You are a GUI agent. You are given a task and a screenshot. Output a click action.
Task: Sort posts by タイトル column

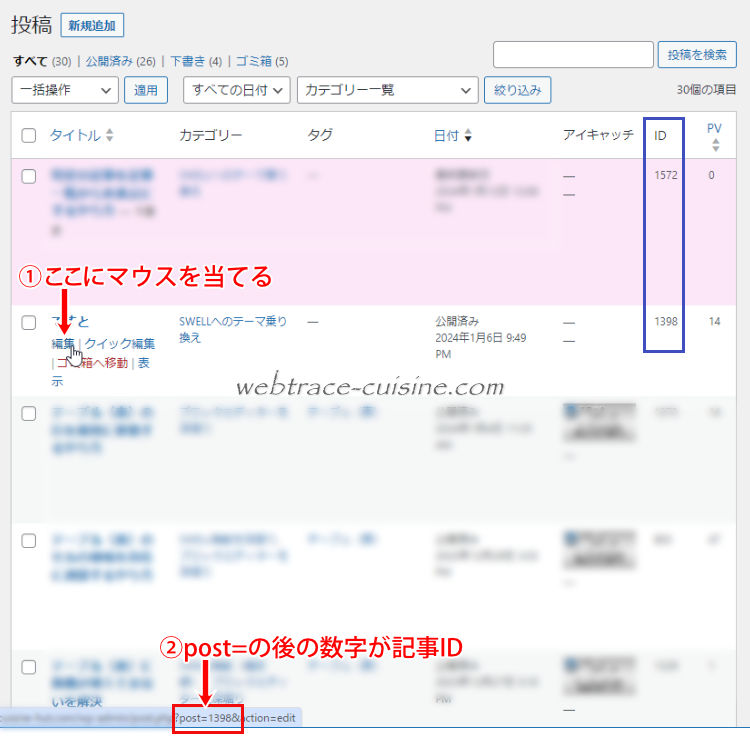[76, 135]
